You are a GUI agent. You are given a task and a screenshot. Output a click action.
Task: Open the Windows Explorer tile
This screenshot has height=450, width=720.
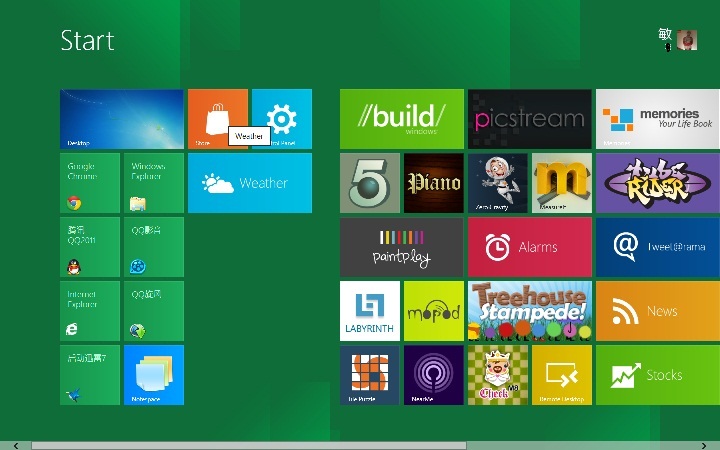(154, 183)
